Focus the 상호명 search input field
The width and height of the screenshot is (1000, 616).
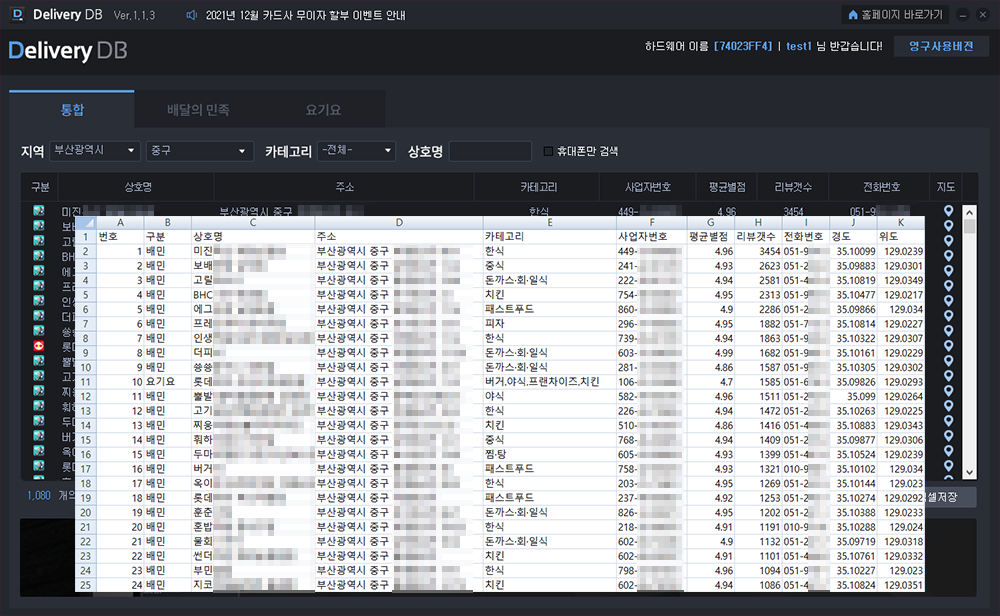click(x=490, y=151)
